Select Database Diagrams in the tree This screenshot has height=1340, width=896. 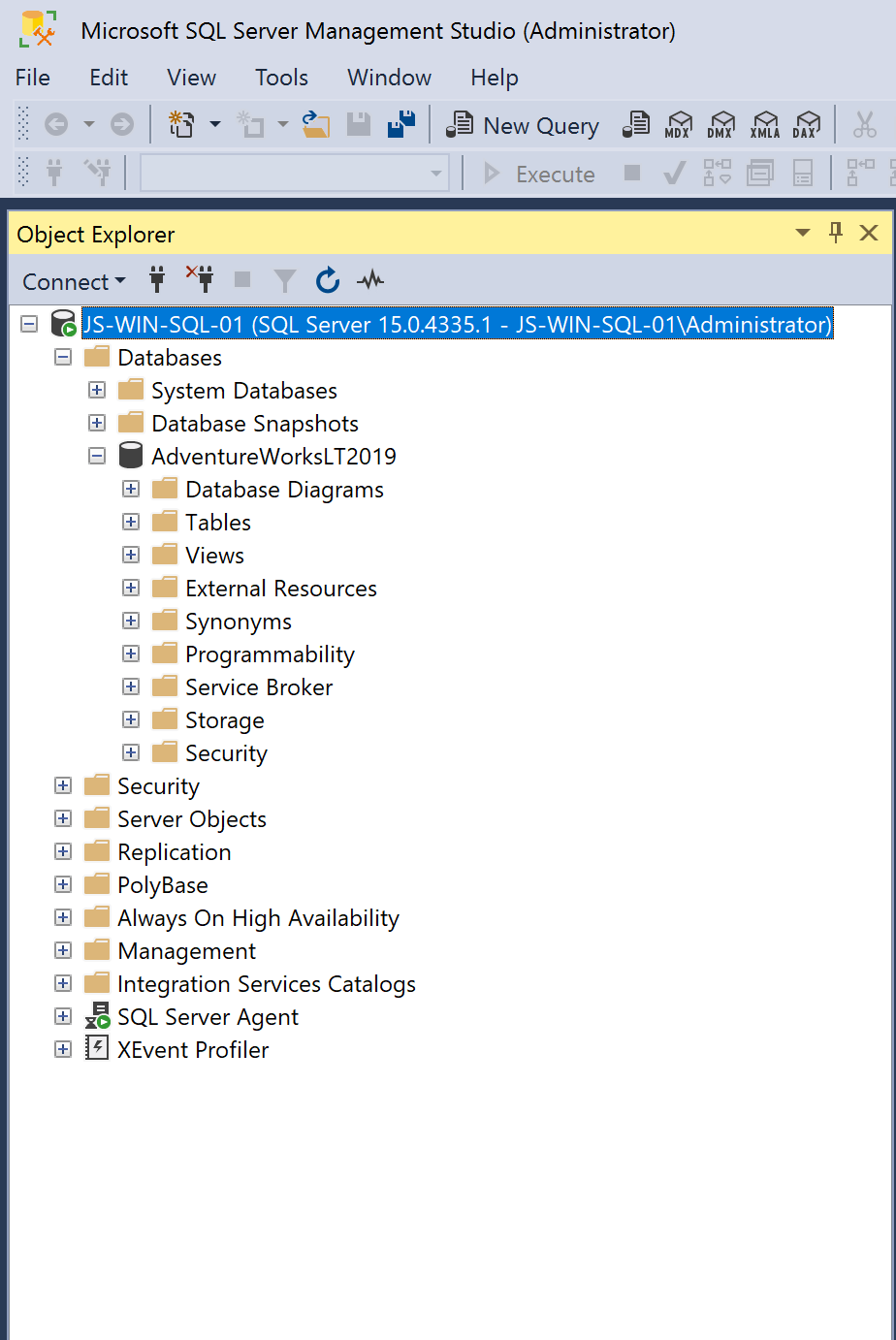[284, 490]
